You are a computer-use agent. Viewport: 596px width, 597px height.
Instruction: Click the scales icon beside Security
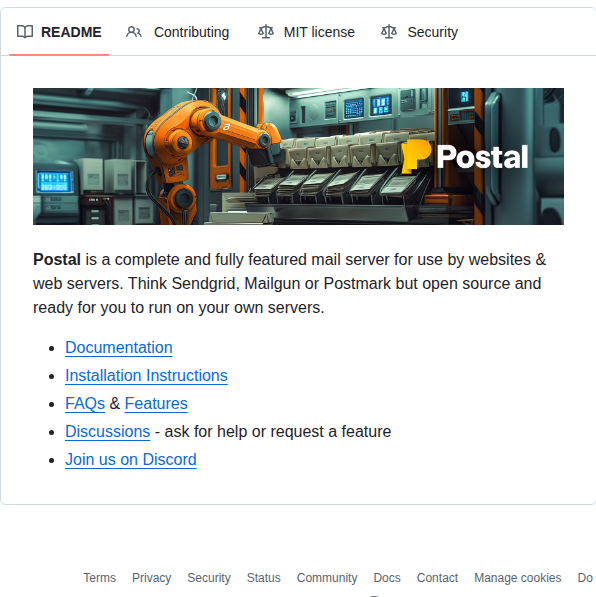pos(389,32)
